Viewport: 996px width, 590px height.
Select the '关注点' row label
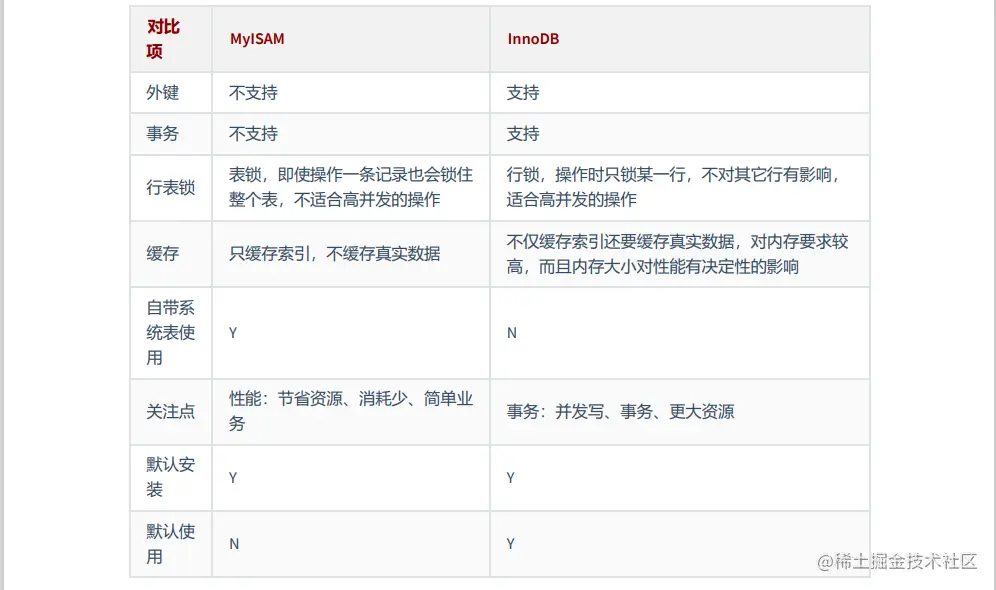coord(170,412)
